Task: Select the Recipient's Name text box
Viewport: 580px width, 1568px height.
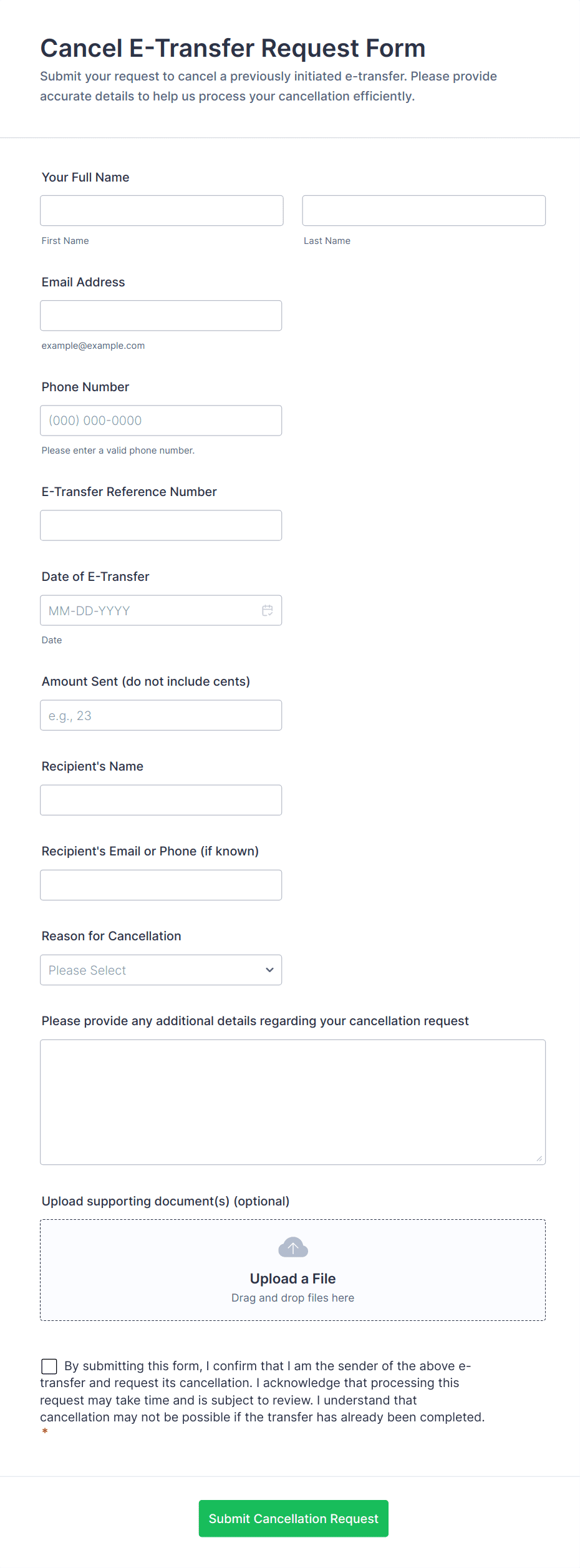Action: tap(161, 800)
